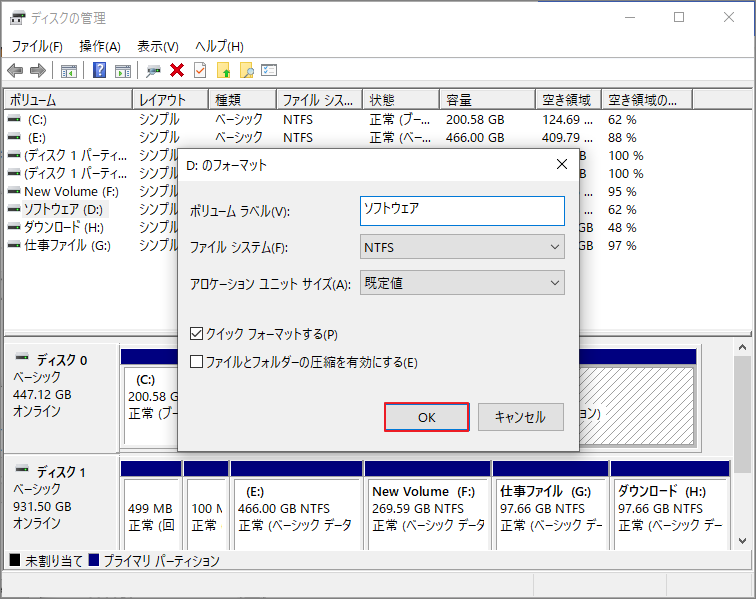This screenshot has width=756, height=599.
Task: Sort by the ボリューム column header
Action: tap(68, 100)
